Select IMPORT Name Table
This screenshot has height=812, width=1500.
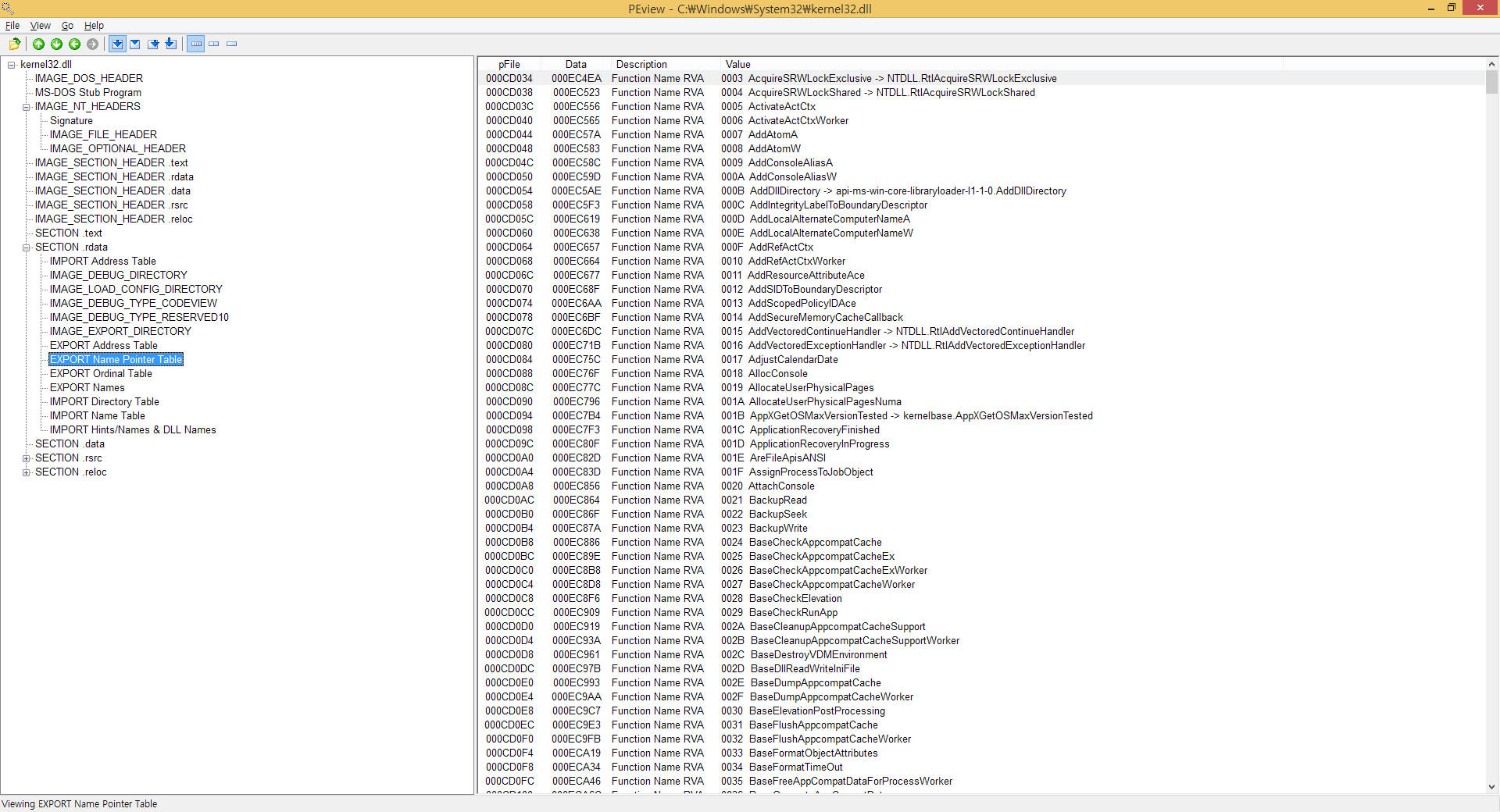tap(98, 416)
